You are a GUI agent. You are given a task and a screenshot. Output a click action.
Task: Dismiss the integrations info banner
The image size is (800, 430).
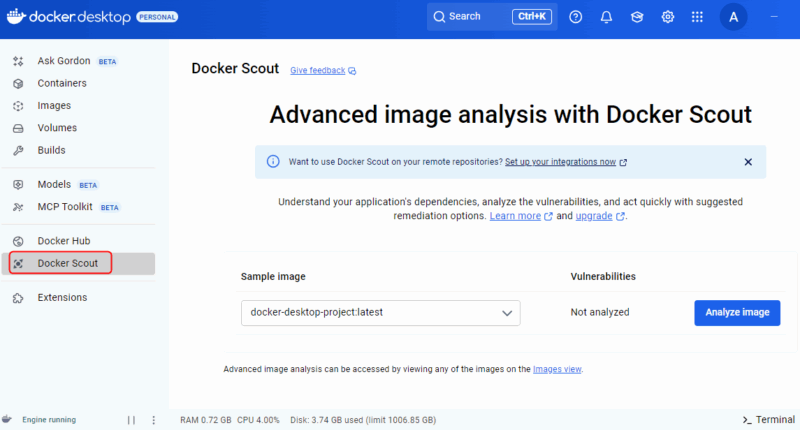click(748, 162)
